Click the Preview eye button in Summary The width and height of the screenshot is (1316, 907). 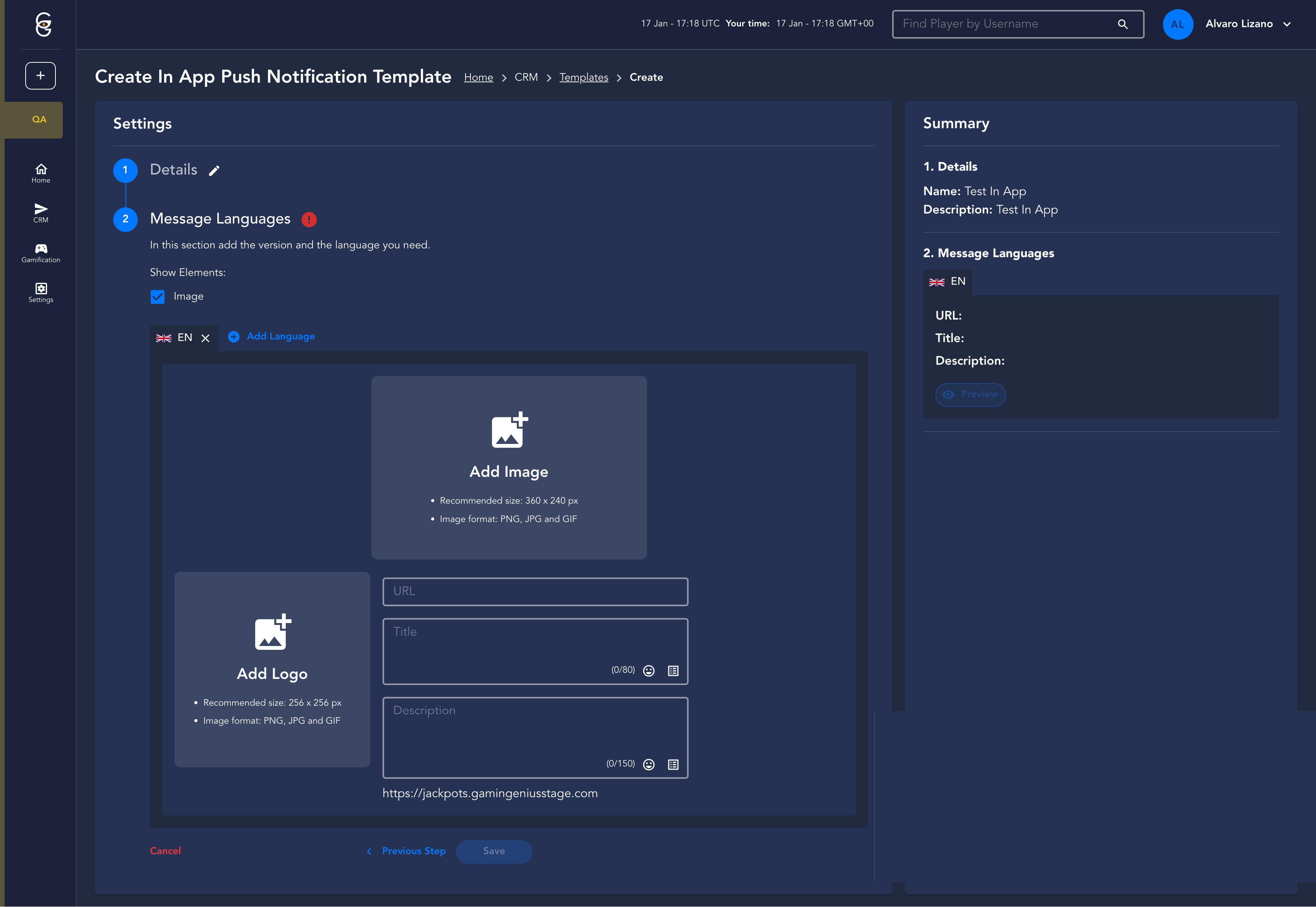point(970,395)
